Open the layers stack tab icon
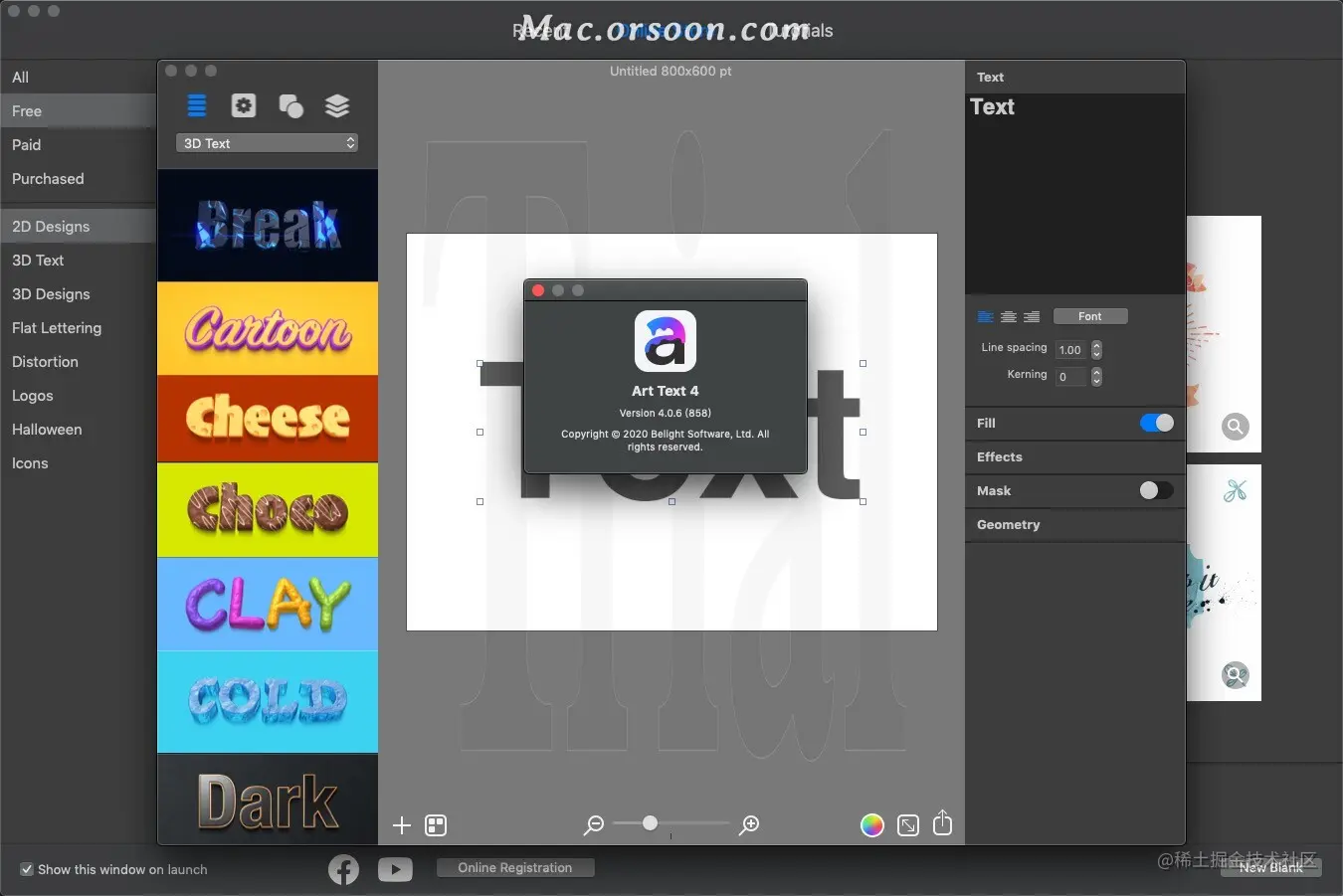Viewport: 1343px width, 896px height. tap(337, 105)
